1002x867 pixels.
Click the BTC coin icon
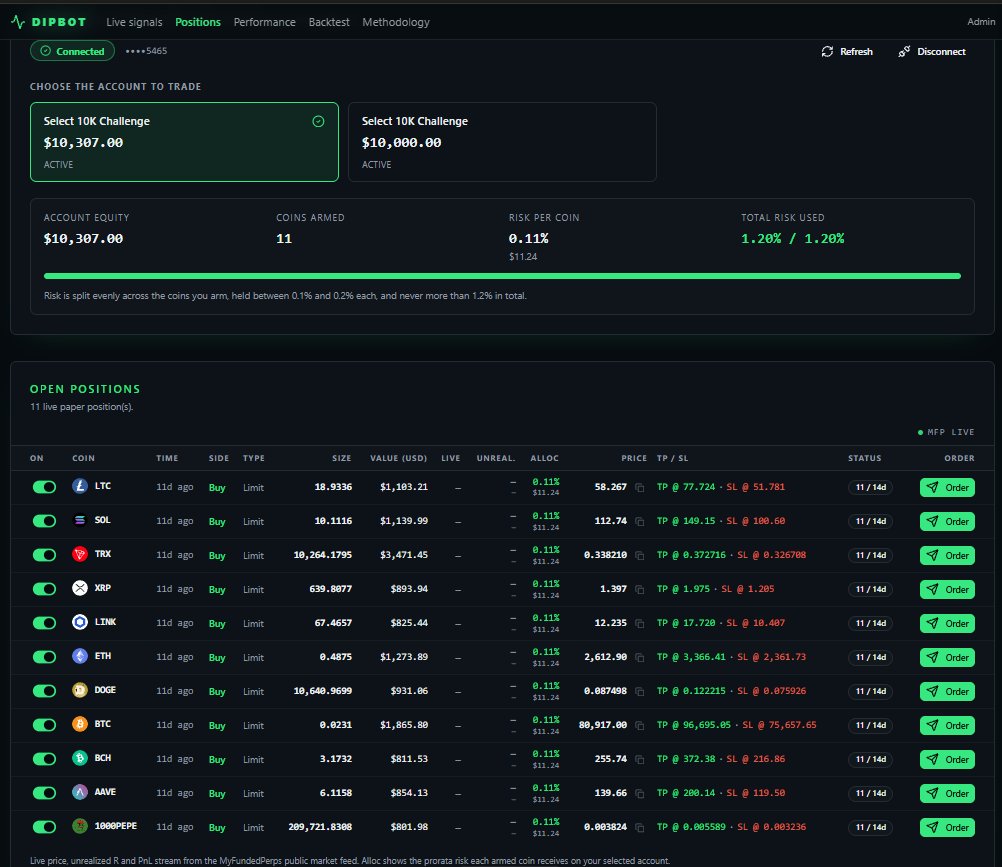(80, 724)
